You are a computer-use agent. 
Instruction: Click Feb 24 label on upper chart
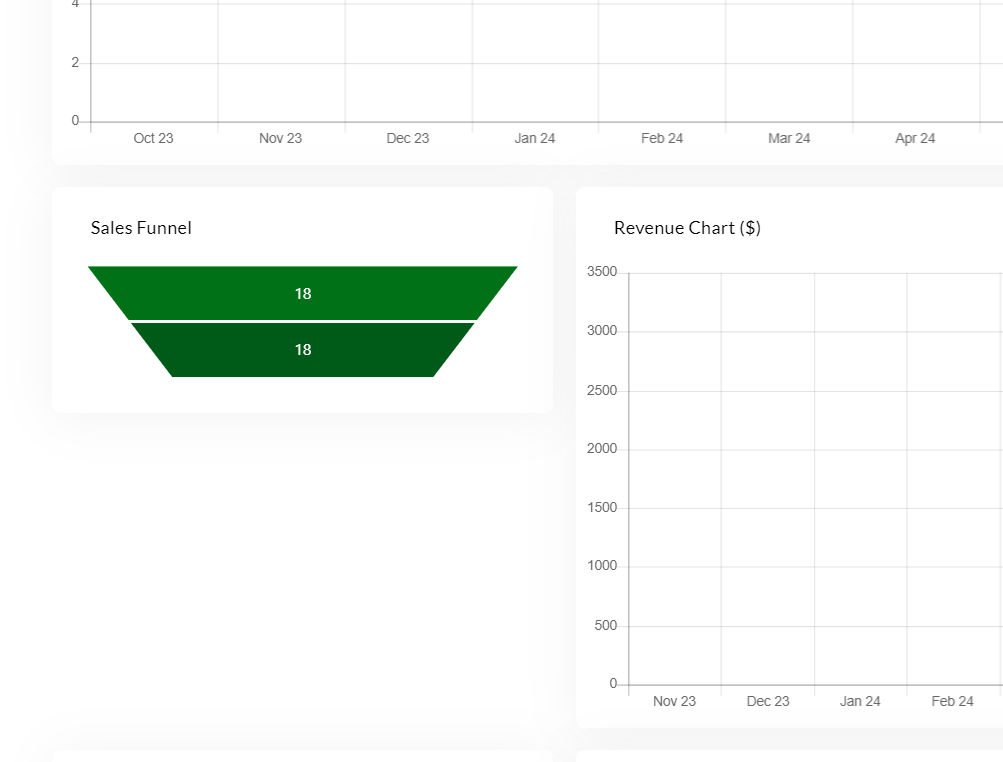coord(662,138)
